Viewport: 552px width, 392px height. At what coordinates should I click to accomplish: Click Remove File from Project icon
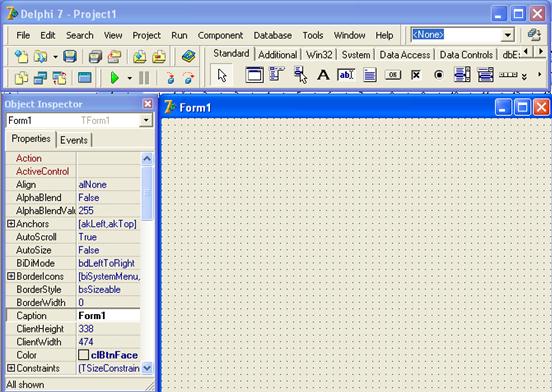click(x=159, y=56)
